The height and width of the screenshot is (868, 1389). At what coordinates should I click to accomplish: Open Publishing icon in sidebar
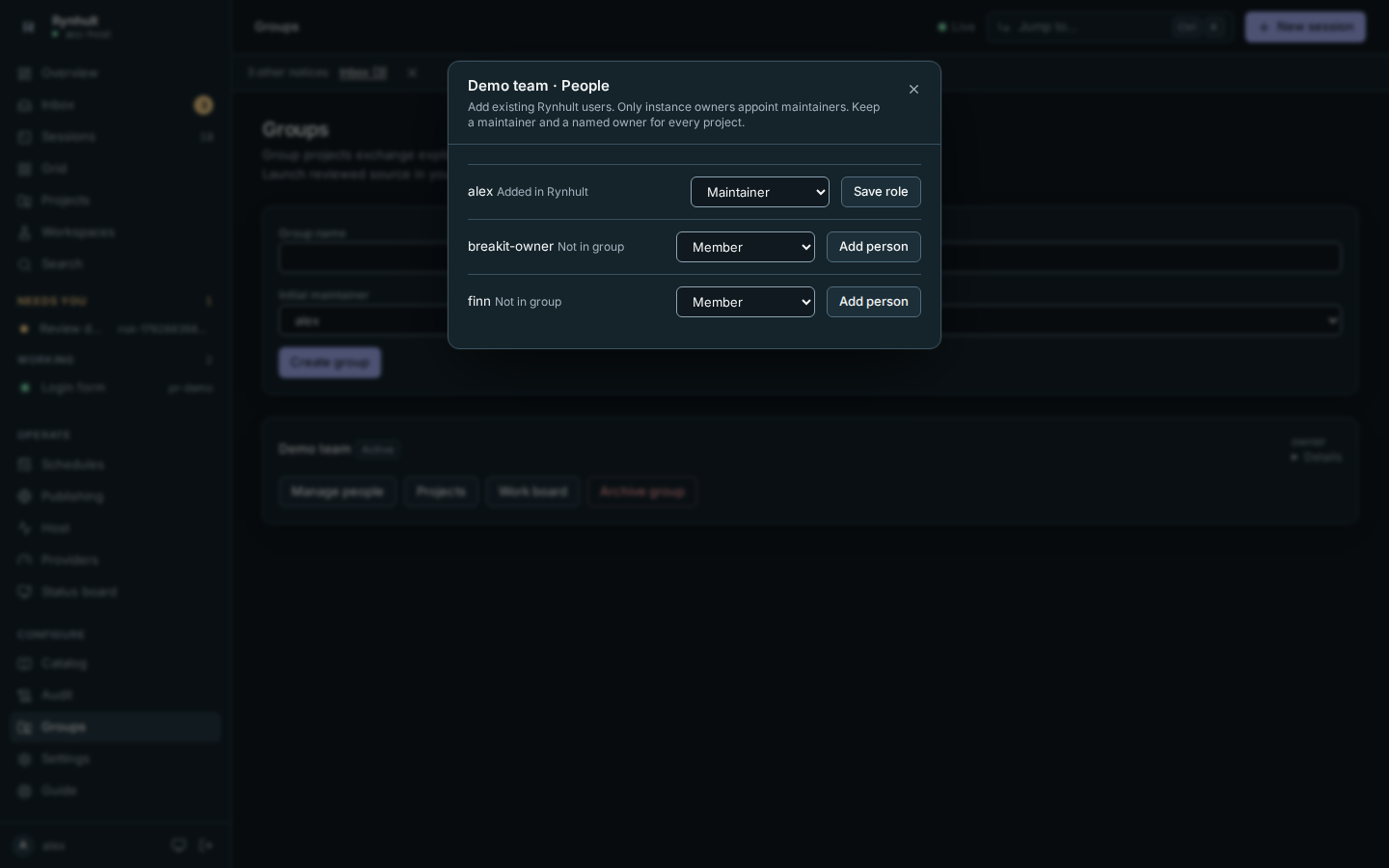click(x=25, y=497)
